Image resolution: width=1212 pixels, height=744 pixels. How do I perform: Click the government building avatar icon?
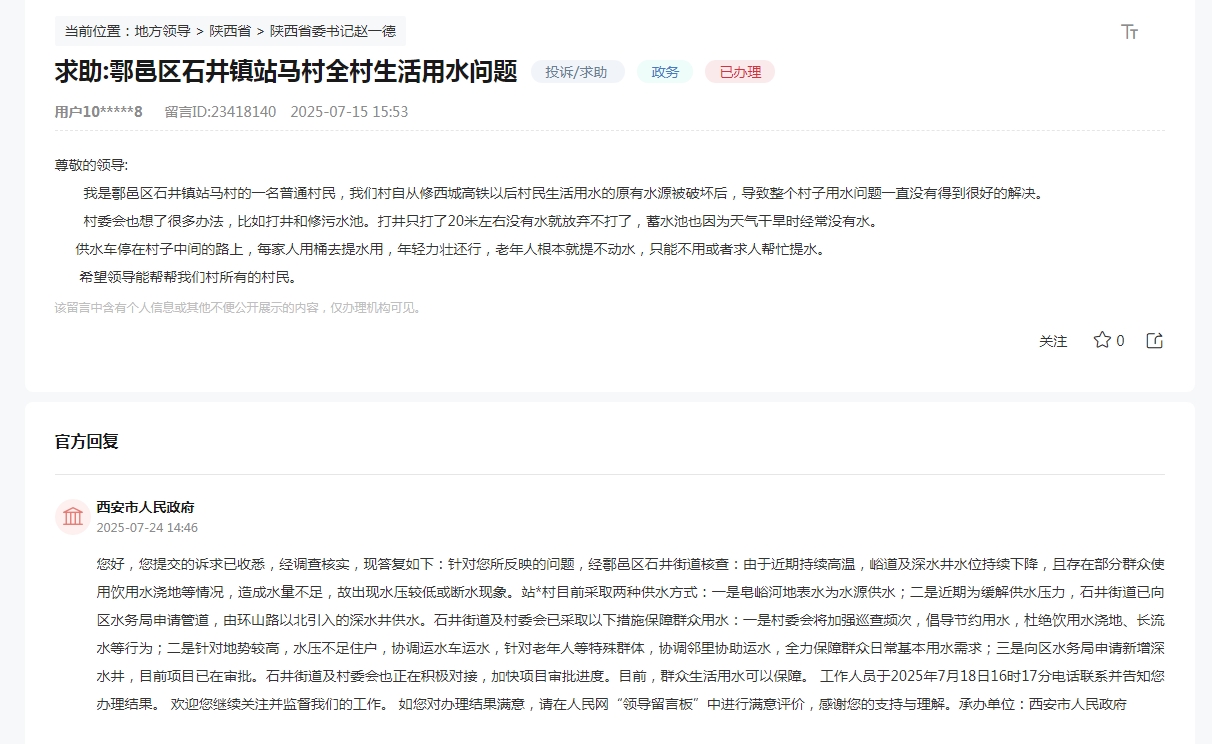coord(74,516)
